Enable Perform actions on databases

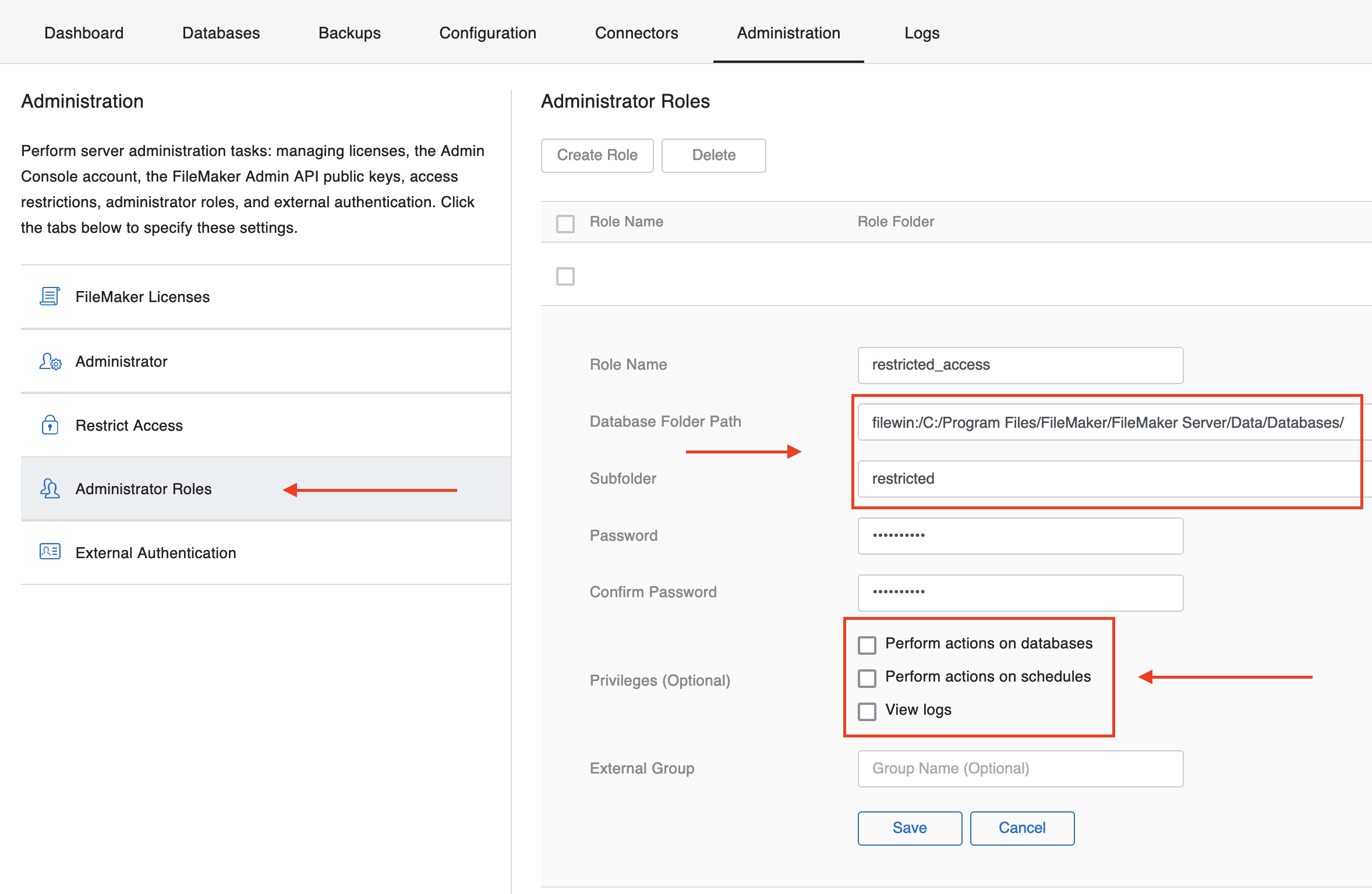coord(867,644)
